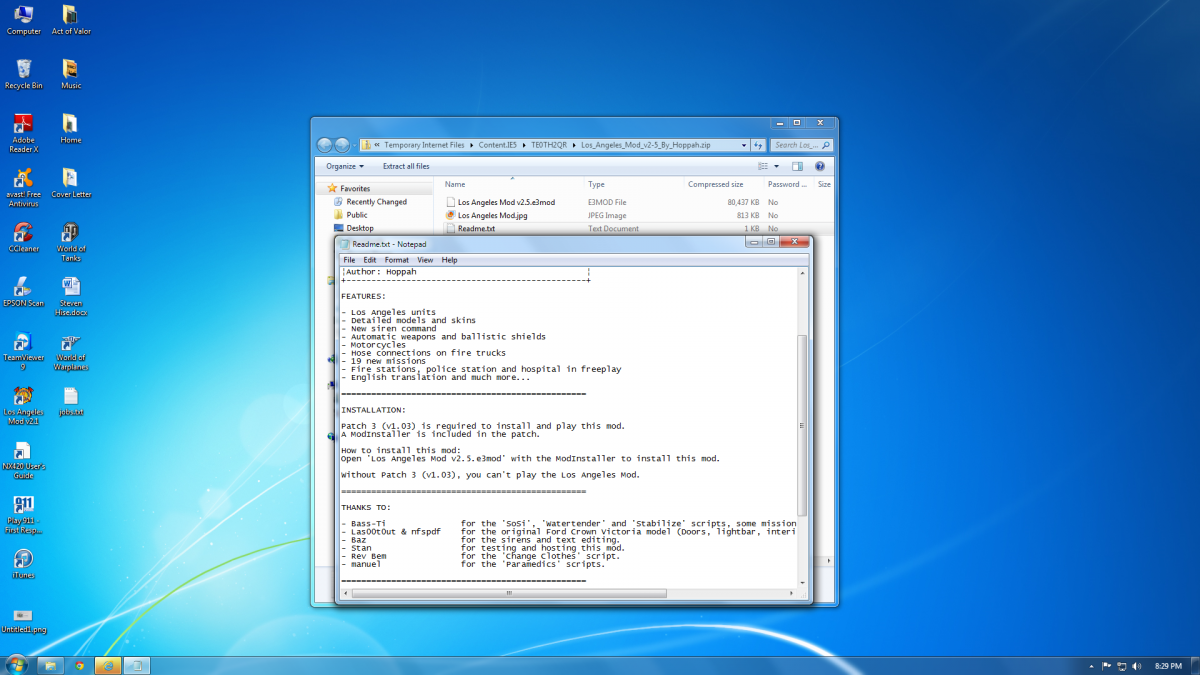Switch to Notepad on the taskbar
The height and width of the screenshot is (675, 1200).
tap(137, 665)
